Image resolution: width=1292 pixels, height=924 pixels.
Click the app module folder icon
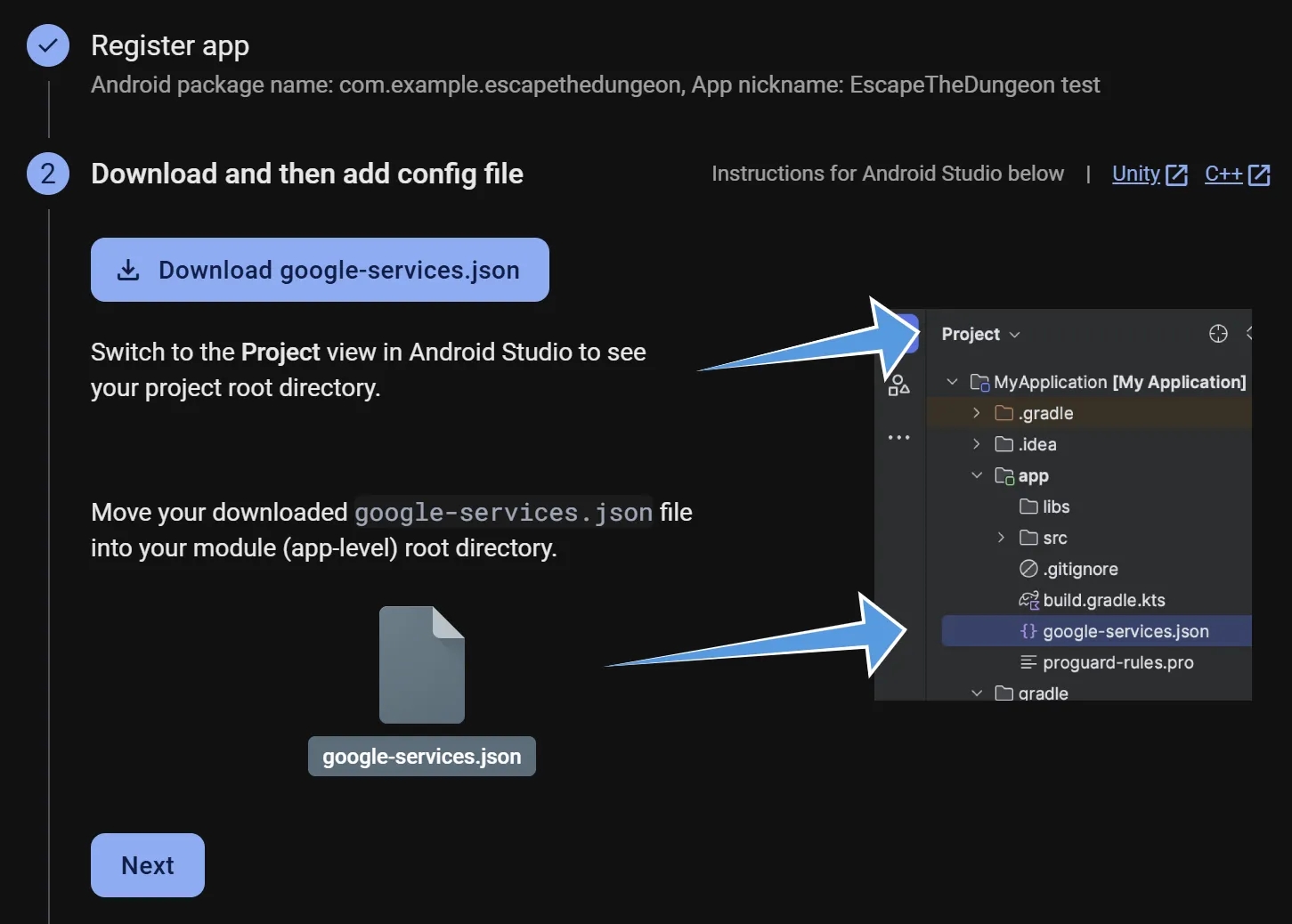click(x=1004, y=475)
